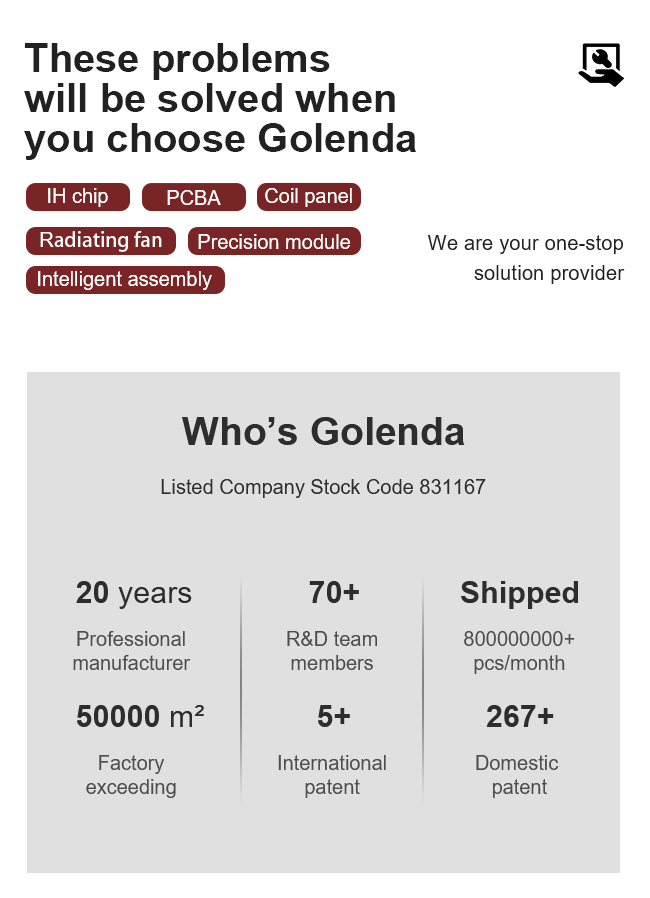Click the Shipped statistic heading
Screen dimensions: 650x898
(519, 593)
